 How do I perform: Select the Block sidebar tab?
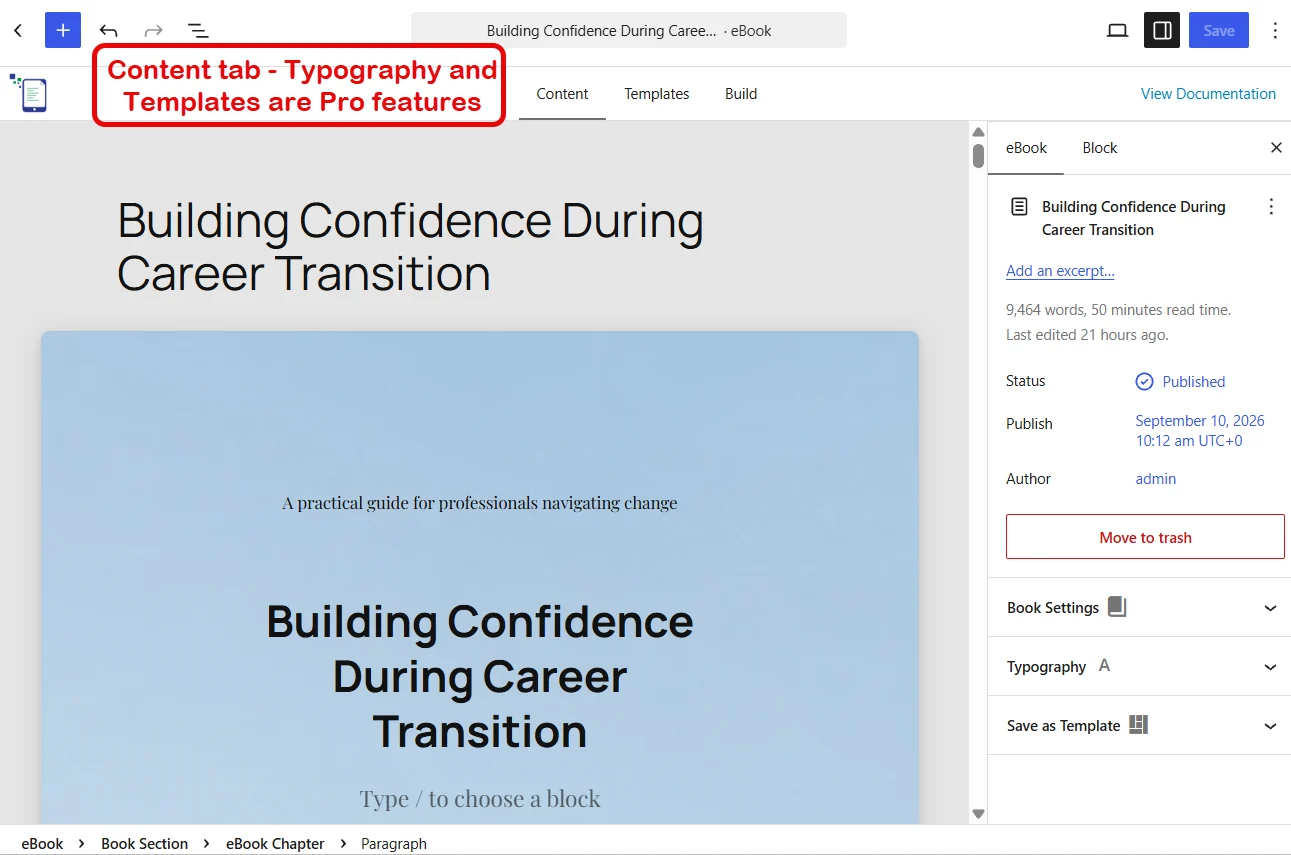pos(1100,148)
